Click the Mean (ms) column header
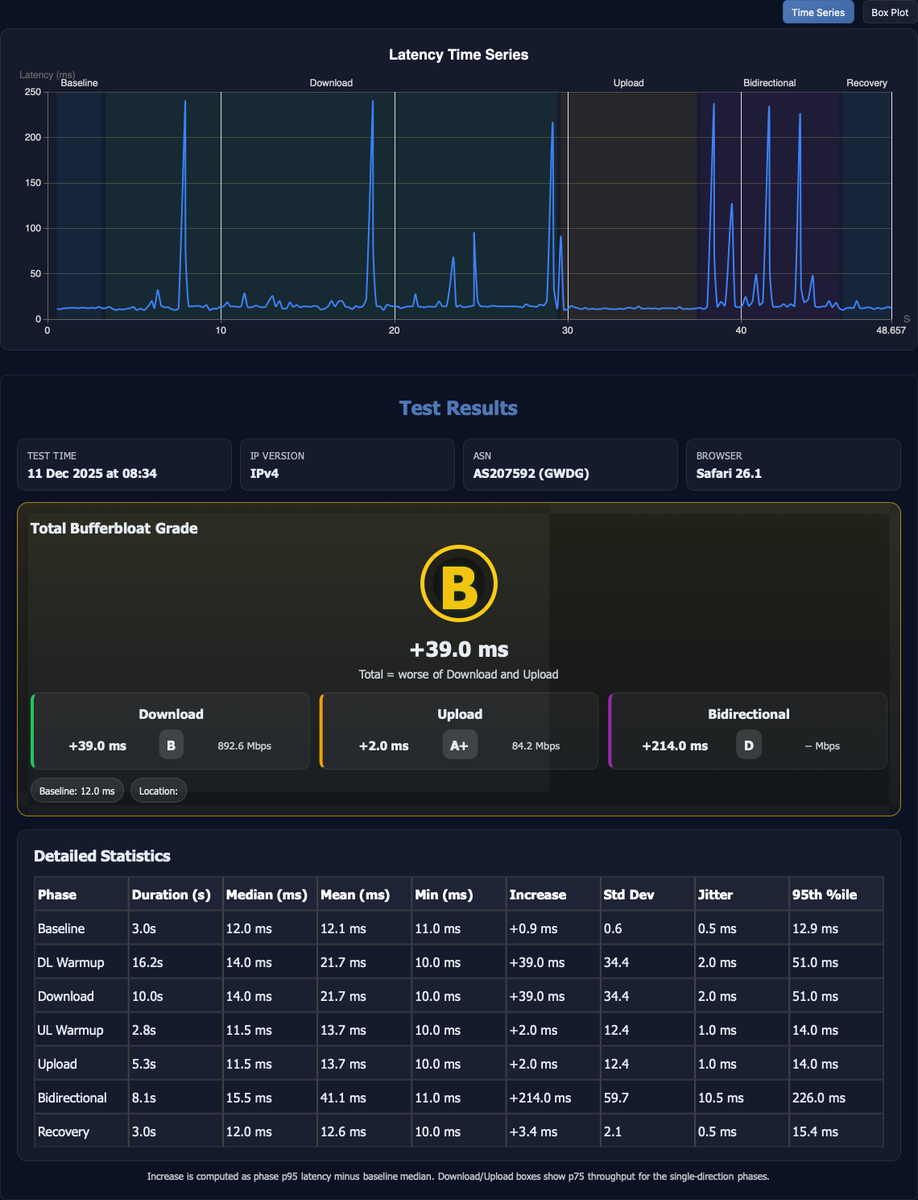 tap(363, 895)
